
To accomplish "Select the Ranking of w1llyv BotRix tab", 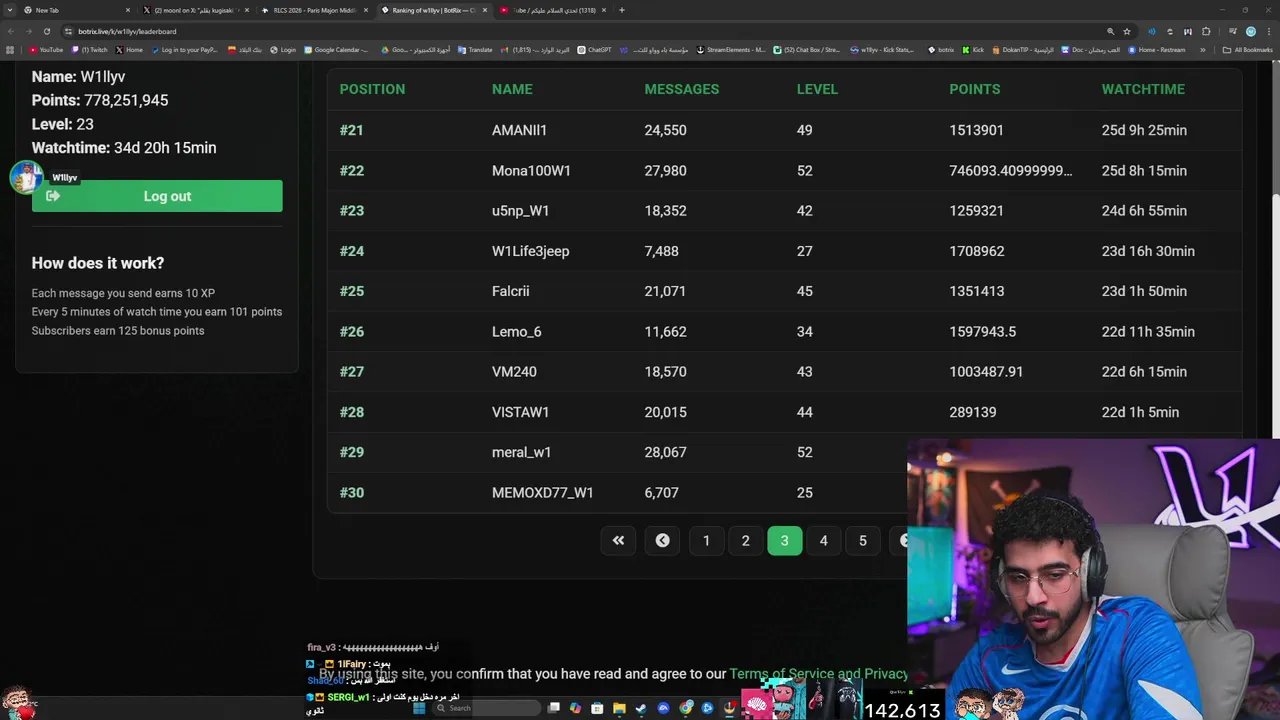I will 434,10.
